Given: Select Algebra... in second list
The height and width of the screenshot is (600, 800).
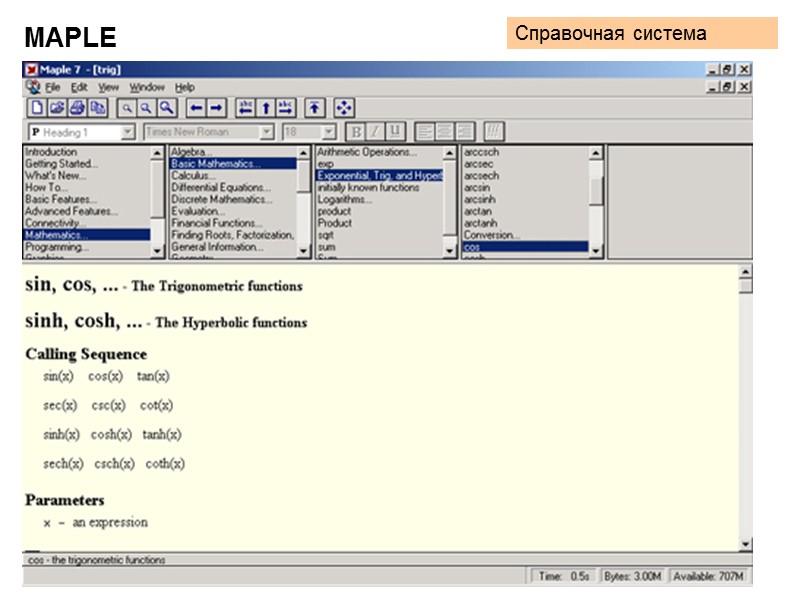Looking at the screenshot, I should (191, 152).
